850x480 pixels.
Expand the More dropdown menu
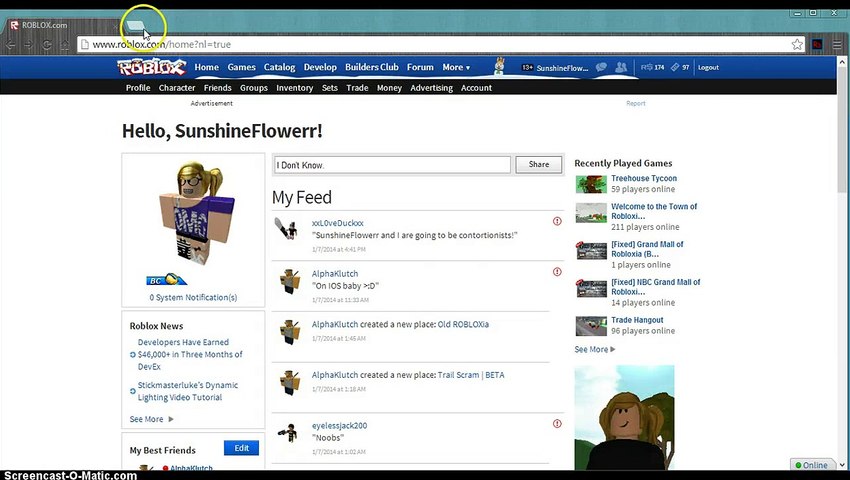(456, 67)
